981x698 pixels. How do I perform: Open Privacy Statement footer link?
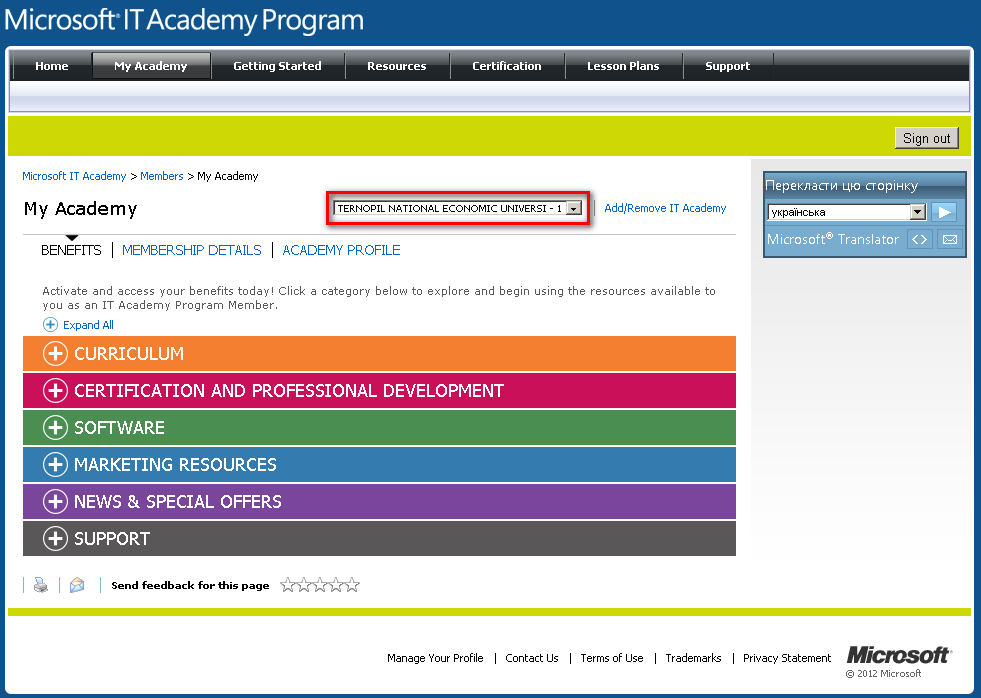point(787,658)
